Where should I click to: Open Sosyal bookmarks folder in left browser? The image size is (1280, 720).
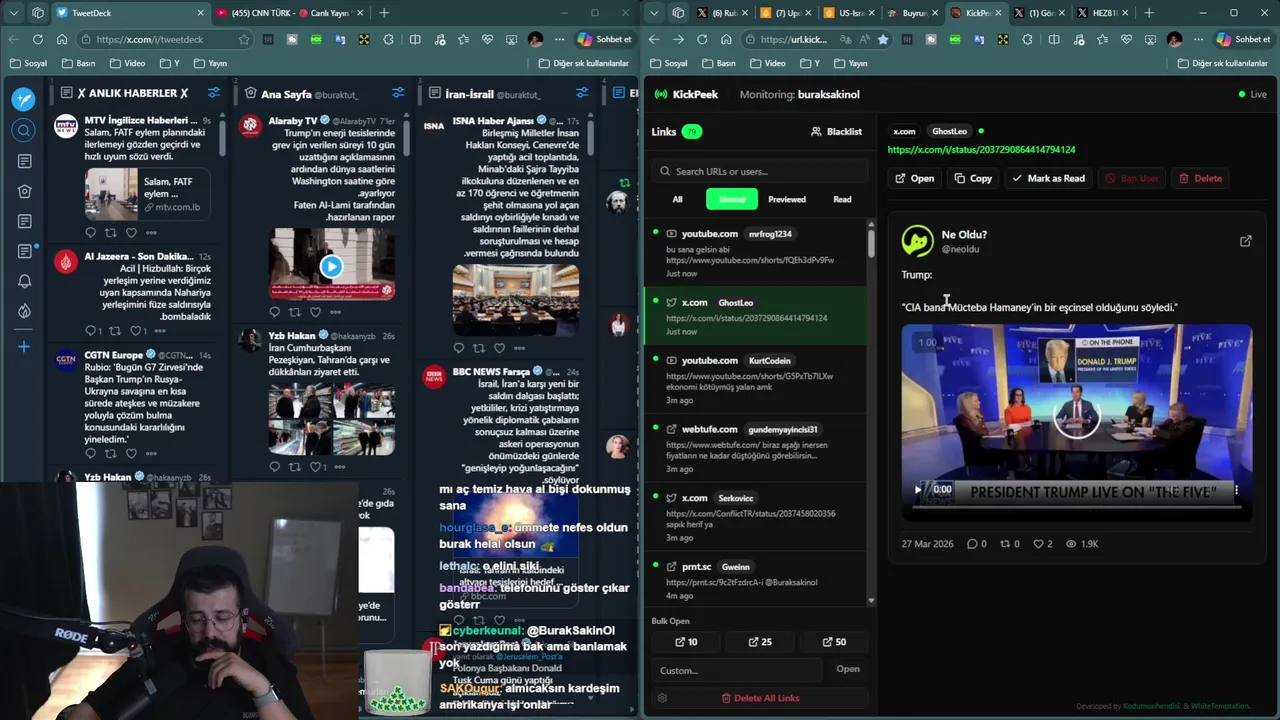[x=28, y=63]
